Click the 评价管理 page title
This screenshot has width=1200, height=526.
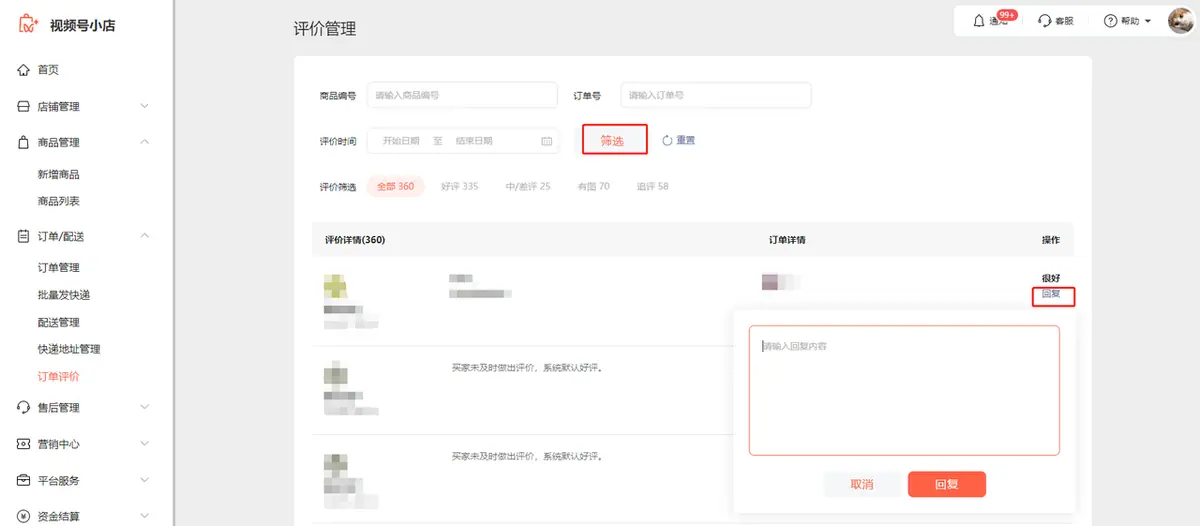coord(325,30)
